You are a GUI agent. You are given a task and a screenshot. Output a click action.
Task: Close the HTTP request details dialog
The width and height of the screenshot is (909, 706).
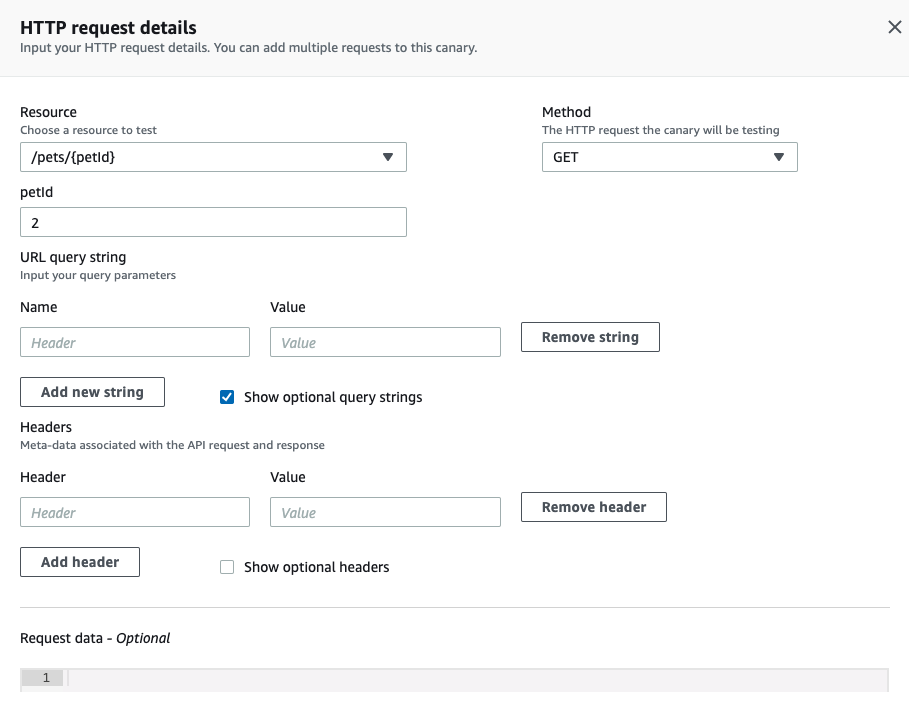coord(894,27)
